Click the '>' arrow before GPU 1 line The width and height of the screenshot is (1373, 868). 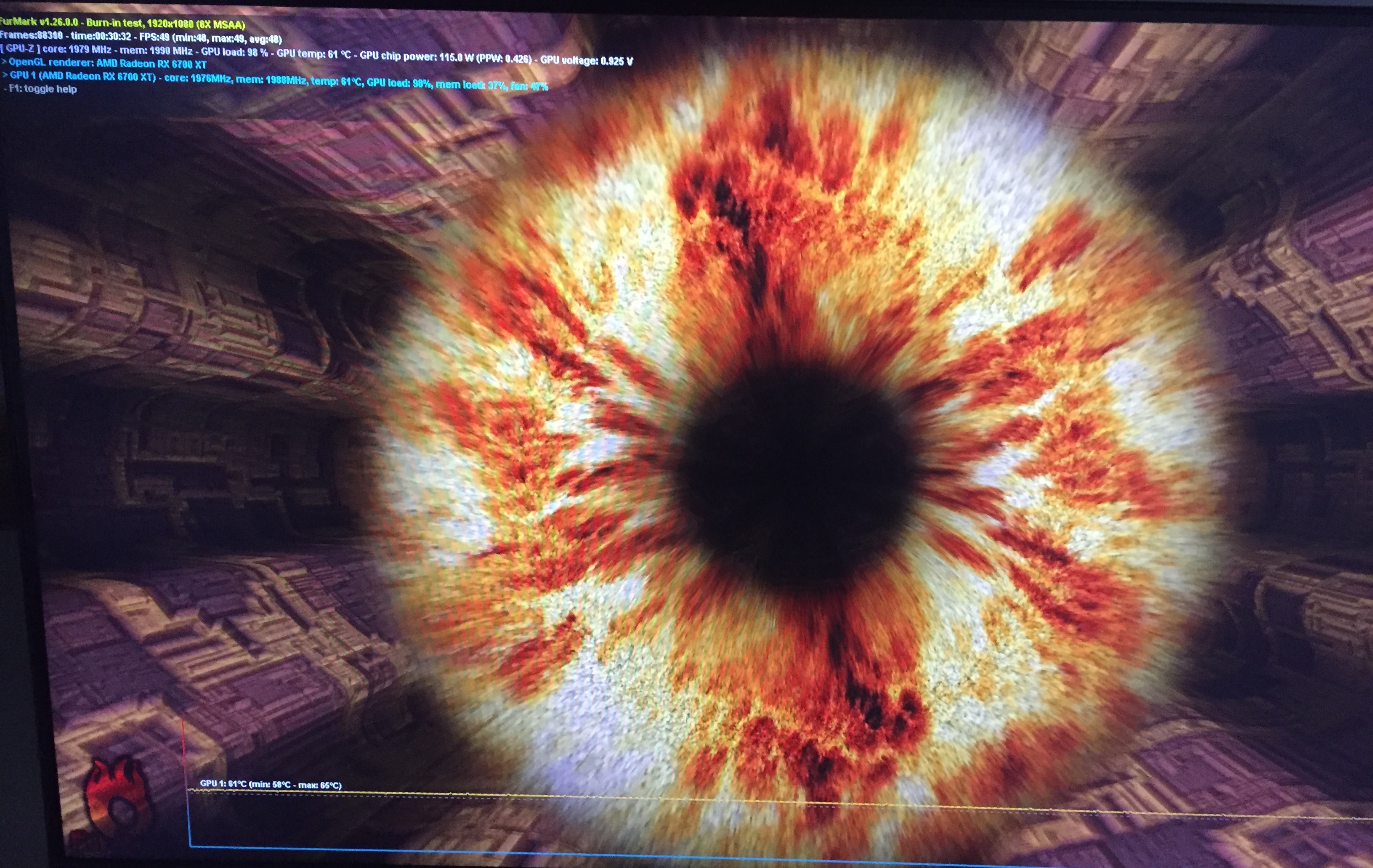5,75
